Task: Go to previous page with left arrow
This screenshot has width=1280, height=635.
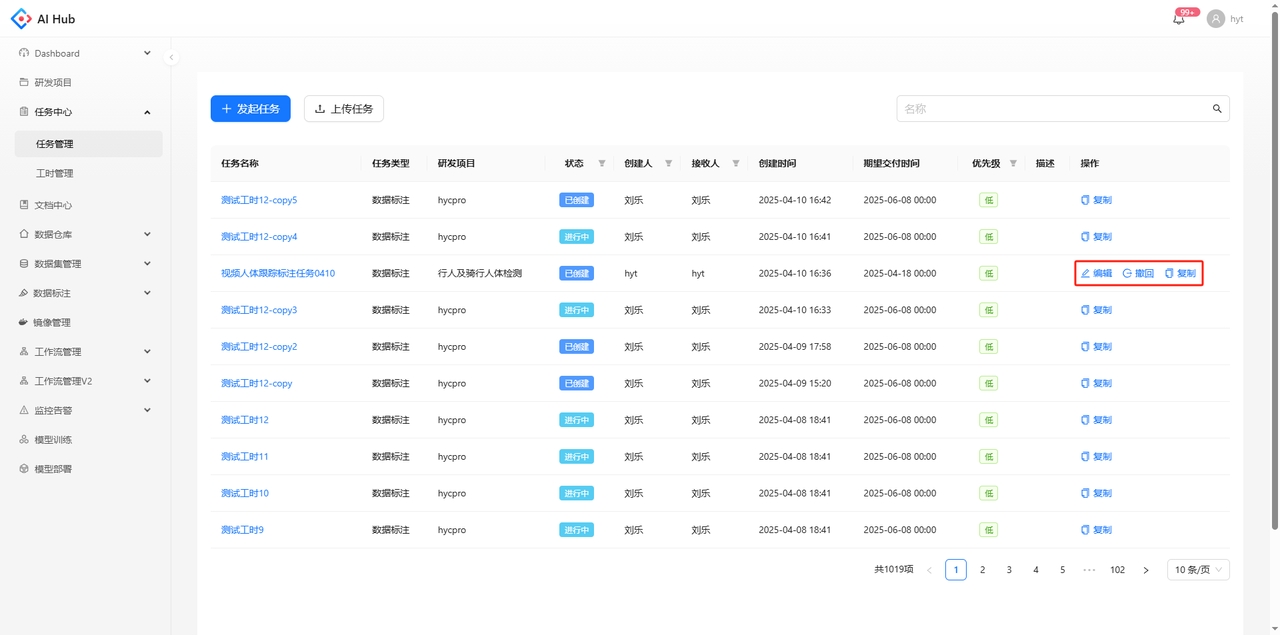Action: 929,570
